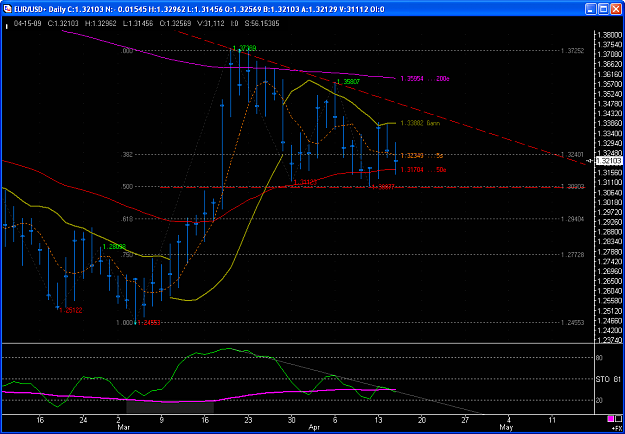Click the +FX label in the bottom corner
Screen dimensions: 625x434
point(618,426)
